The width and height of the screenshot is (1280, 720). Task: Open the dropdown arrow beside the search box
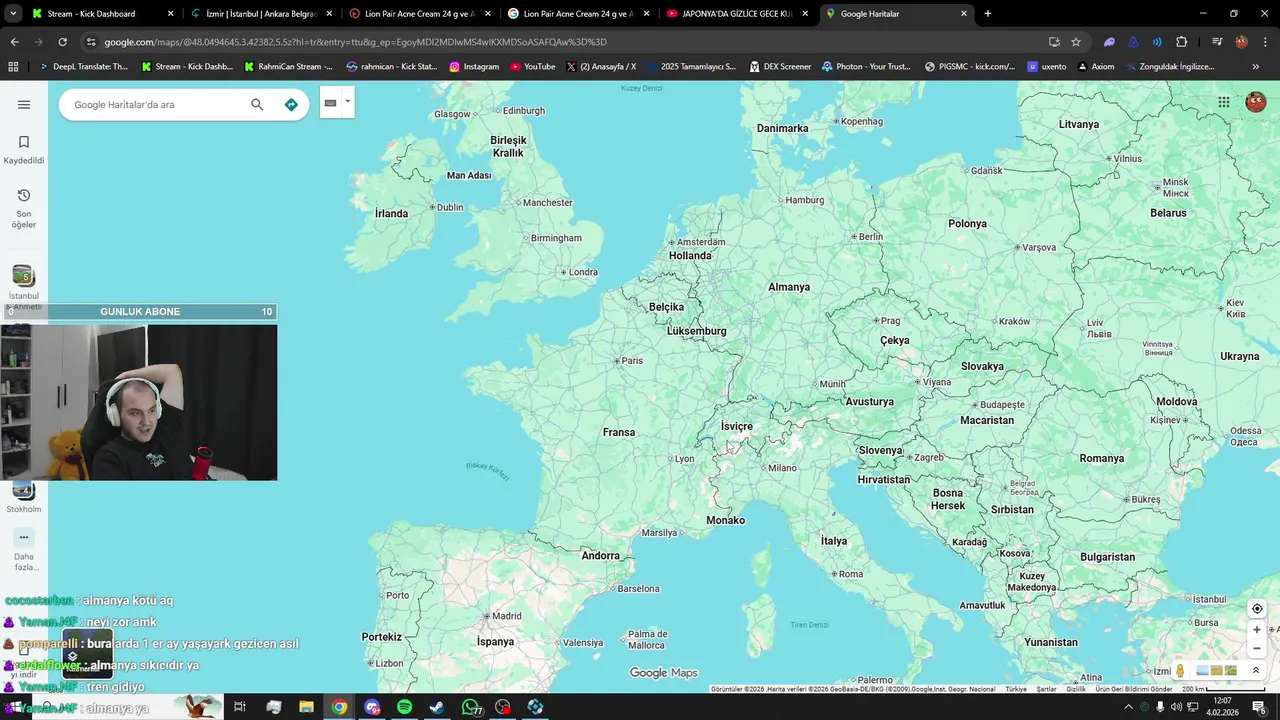pos(347,101)
